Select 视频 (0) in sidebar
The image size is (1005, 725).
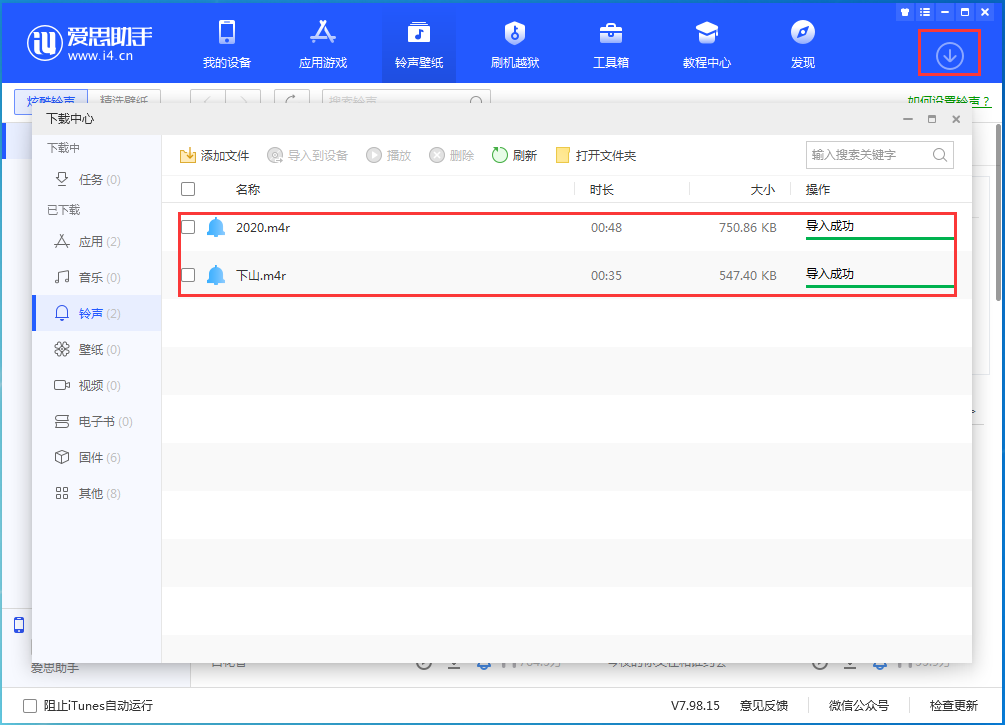tap(96, 385)
